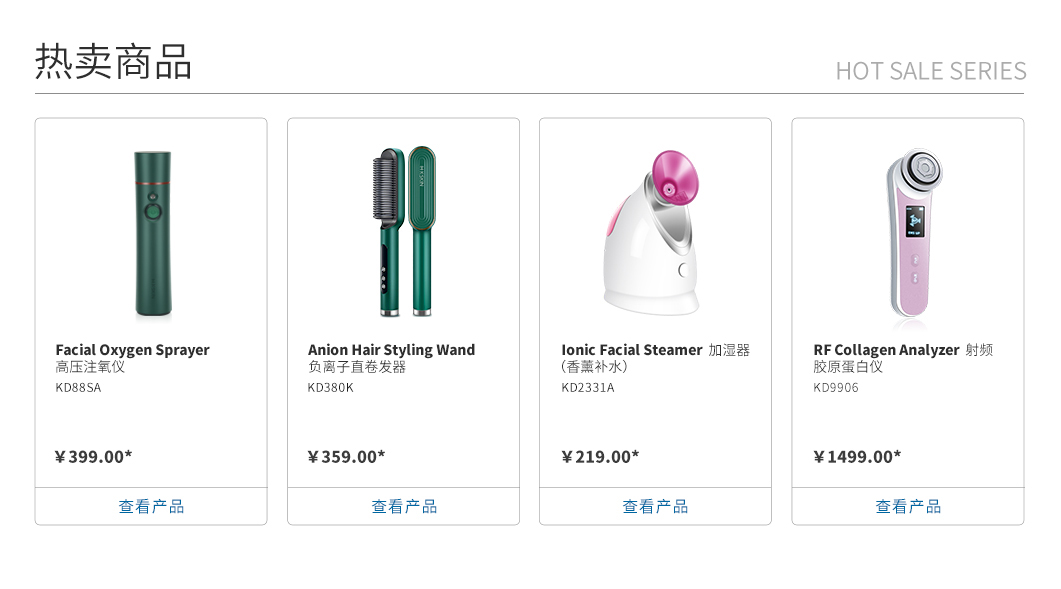Click the Anion Hair Styling Wand image

point(404,232)
